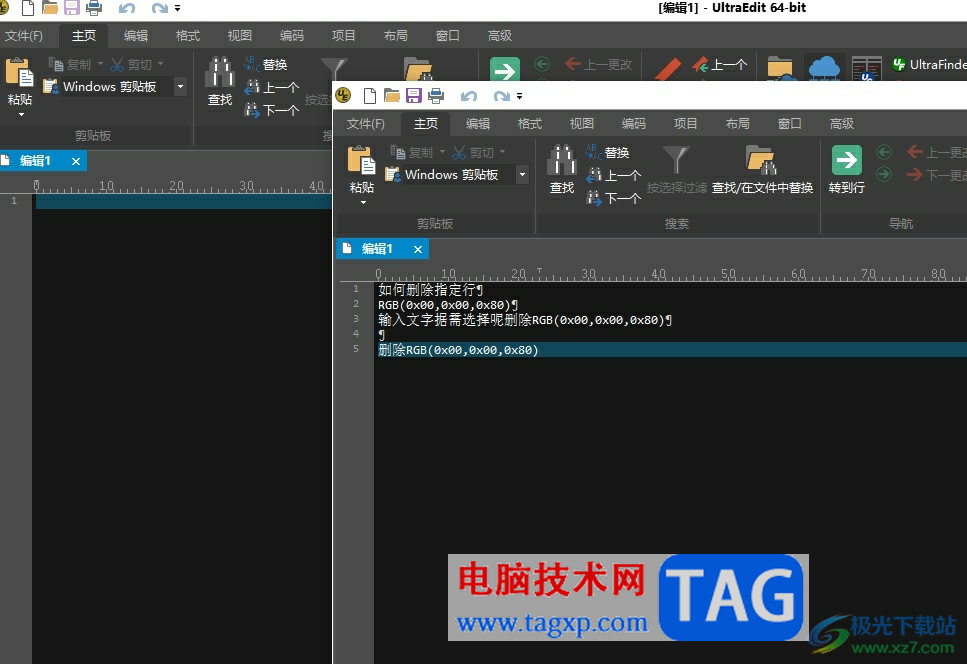Click Undo in back window toolbar
Image resolution: width=967 pixels, height=664 pixels.
pyautogui.click(x=127, y=9)
